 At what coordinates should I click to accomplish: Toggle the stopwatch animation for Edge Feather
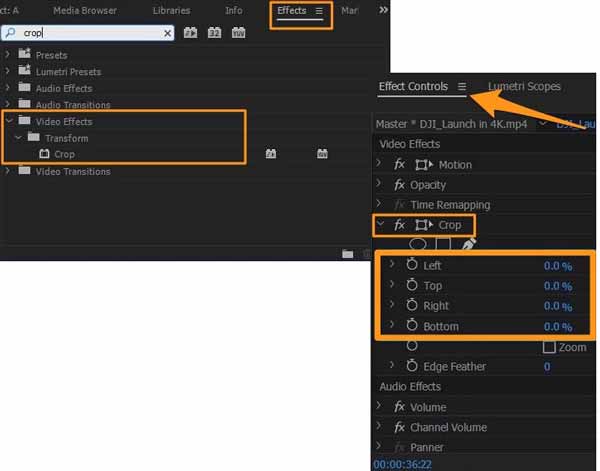411,367
